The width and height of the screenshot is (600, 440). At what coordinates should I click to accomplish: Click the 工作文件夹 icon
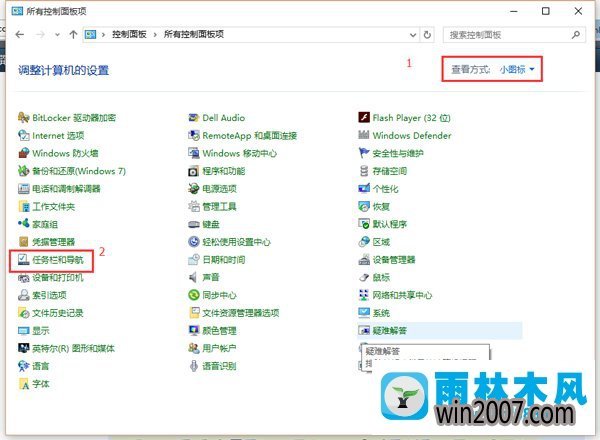(24, 207)
